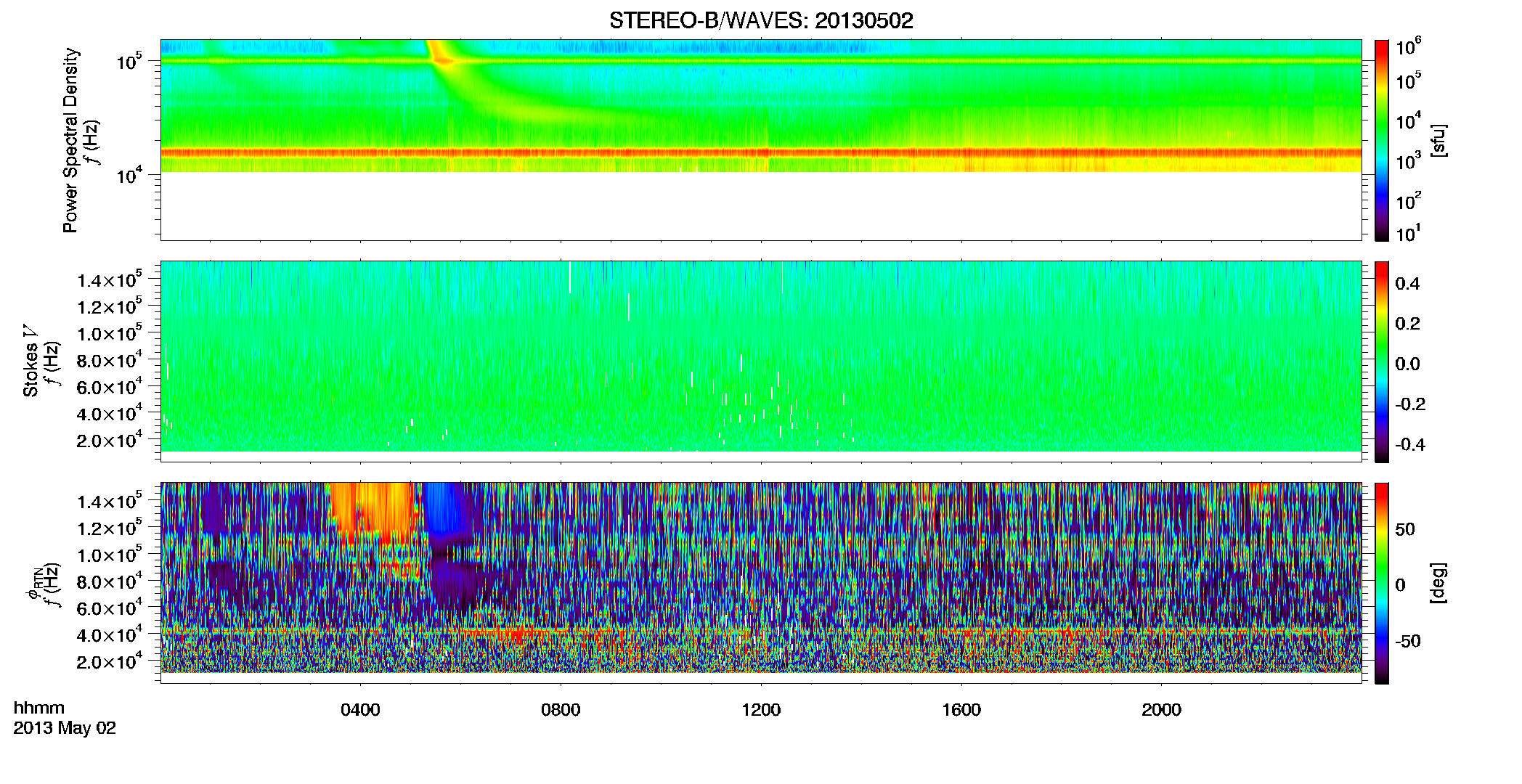Click the 10^6 label on sfu colorbar
The width and height of the screenshot is (1522, 784).
[x=1408, y=47]
